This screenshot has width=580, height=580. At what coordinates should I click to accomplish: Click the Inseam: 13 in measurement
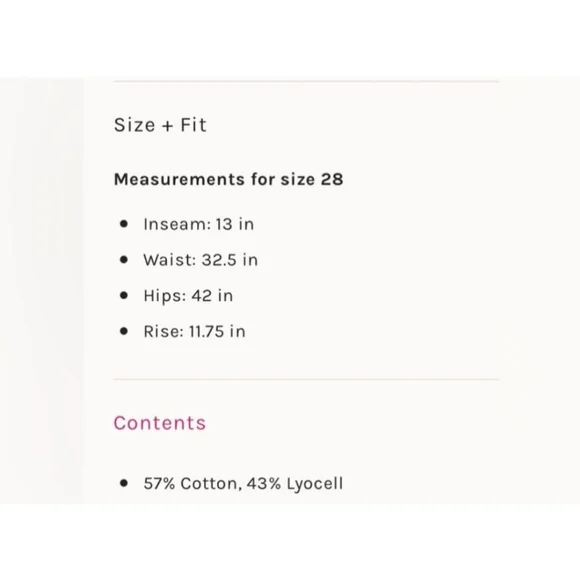click(199, 224)
